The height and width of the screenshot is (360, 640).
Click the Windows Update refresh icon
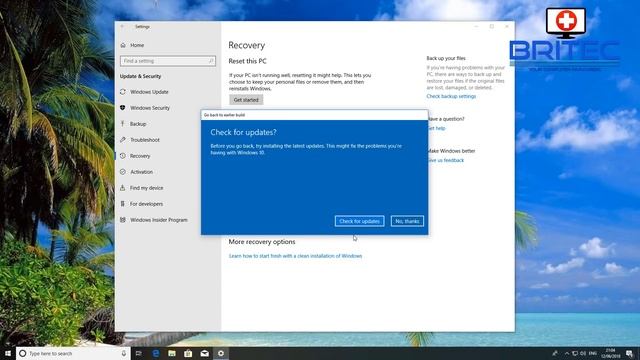click(x=122, y=92)
